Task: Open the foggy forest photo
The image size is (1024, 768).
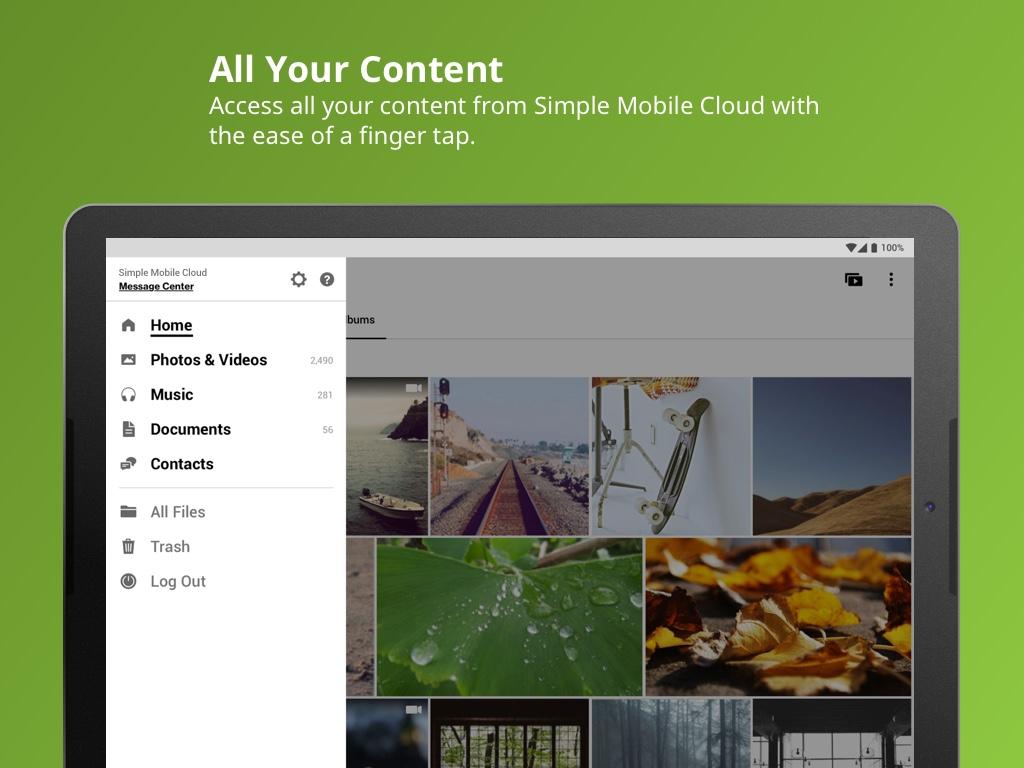Action: pos(671,733)
